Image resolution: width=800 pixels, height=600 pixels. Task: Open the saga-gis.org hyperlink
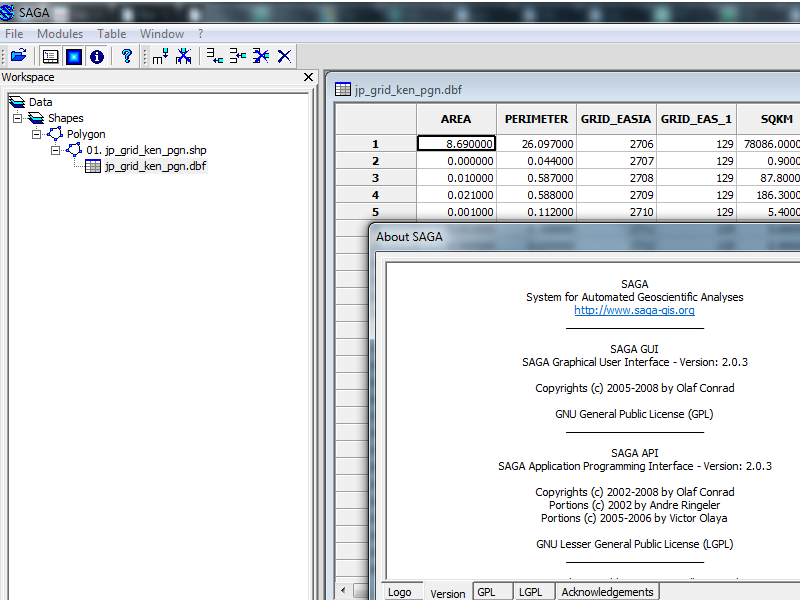[x=634, y=310]
